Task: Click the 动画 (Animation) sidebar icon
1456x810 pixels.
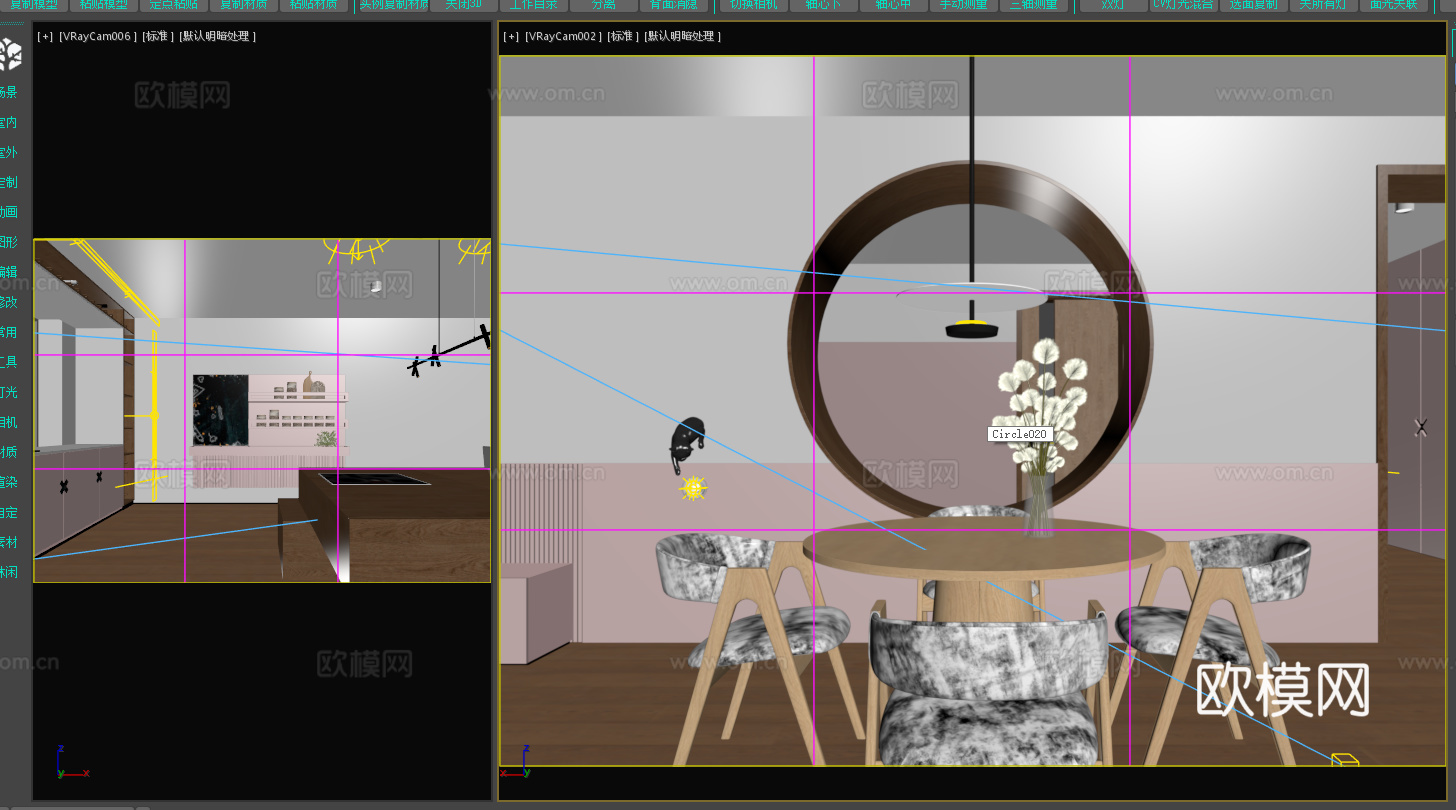Action: (8, 211)
